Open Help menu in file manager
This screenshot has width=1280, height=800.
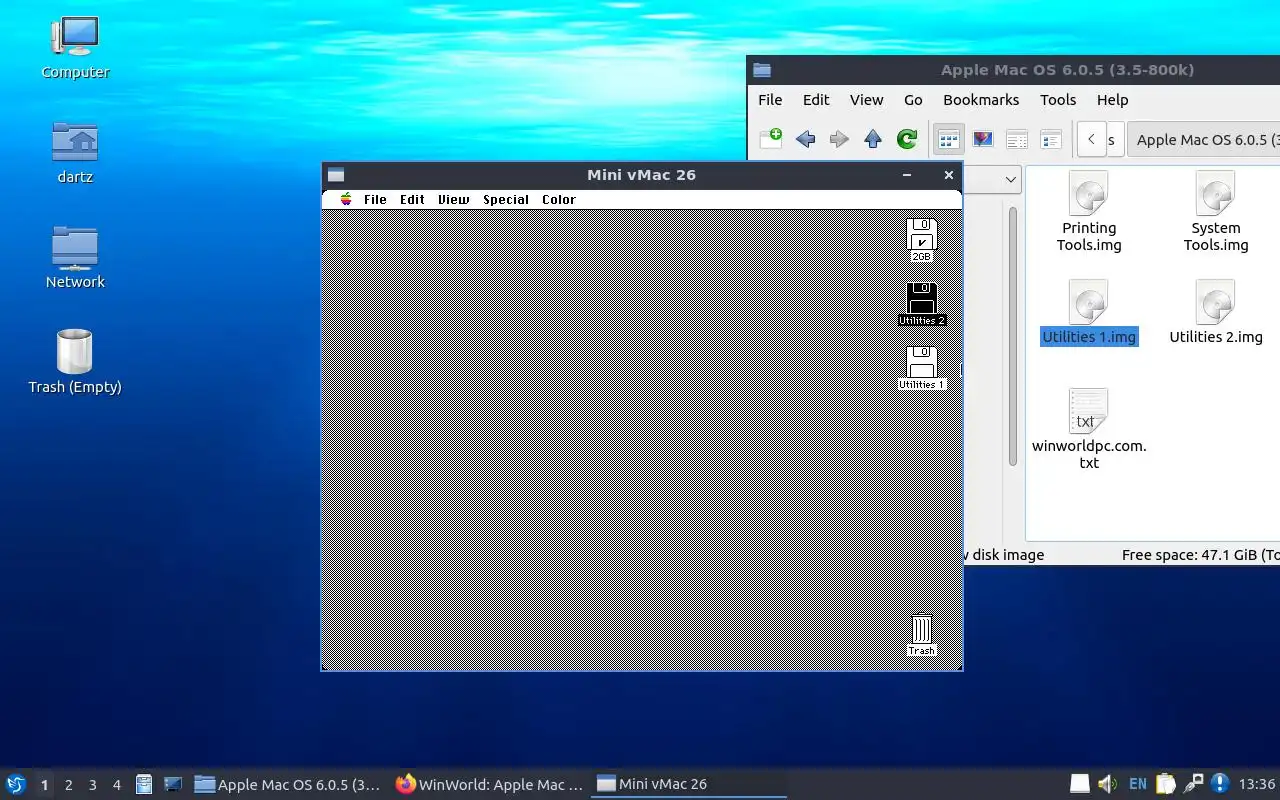(x=1112, y=100)
